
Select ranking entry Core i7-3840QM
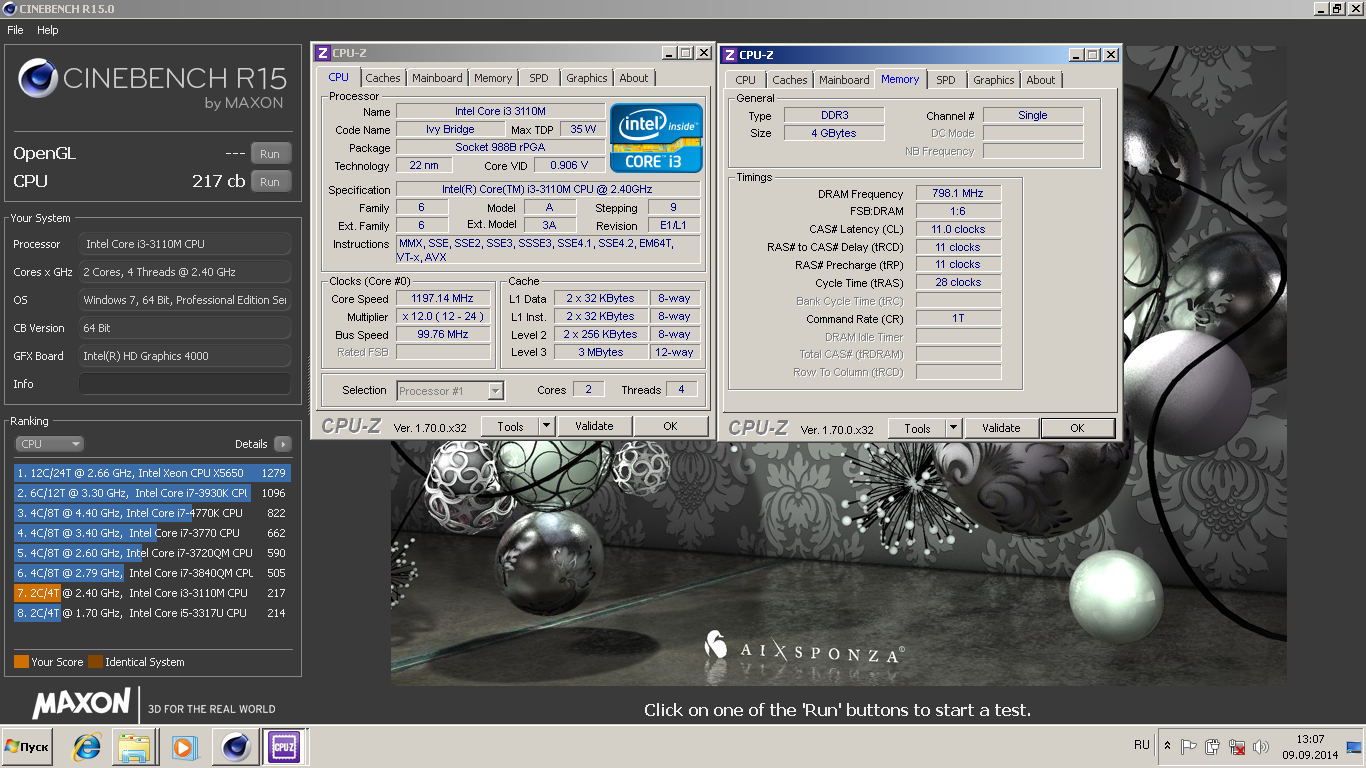point(151,573)
